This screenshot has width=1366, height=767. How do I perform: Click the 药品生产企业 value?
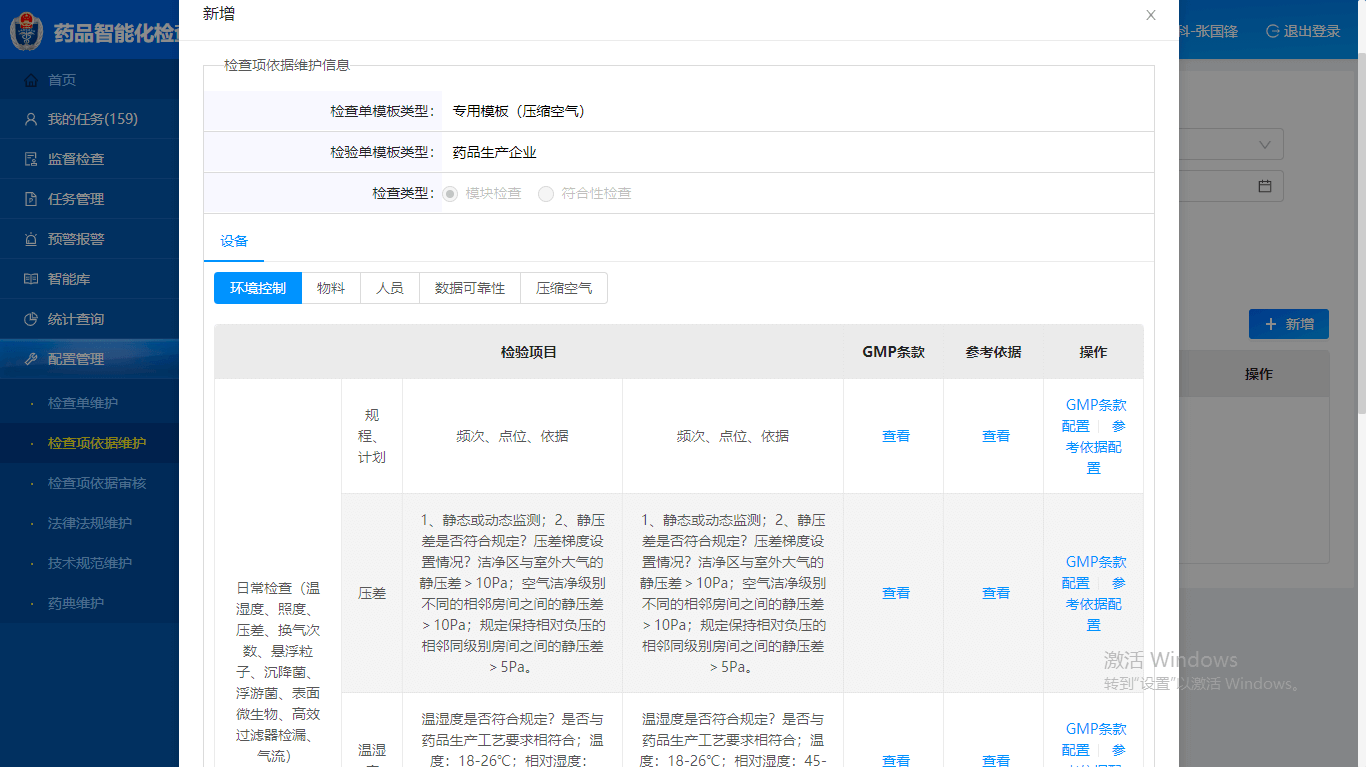494,152
